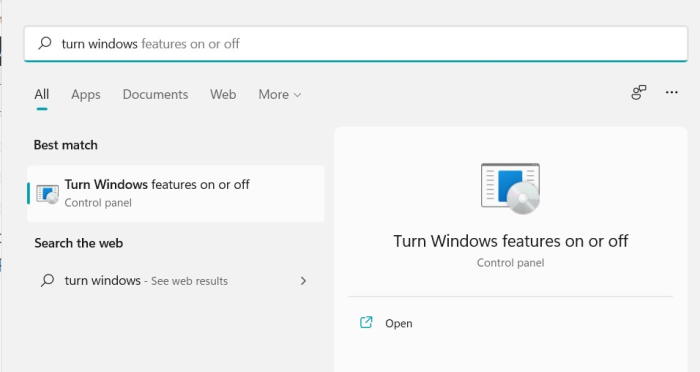Select the All tab
Viewport: 700px width, 372px height.
(x=42, y=94)
